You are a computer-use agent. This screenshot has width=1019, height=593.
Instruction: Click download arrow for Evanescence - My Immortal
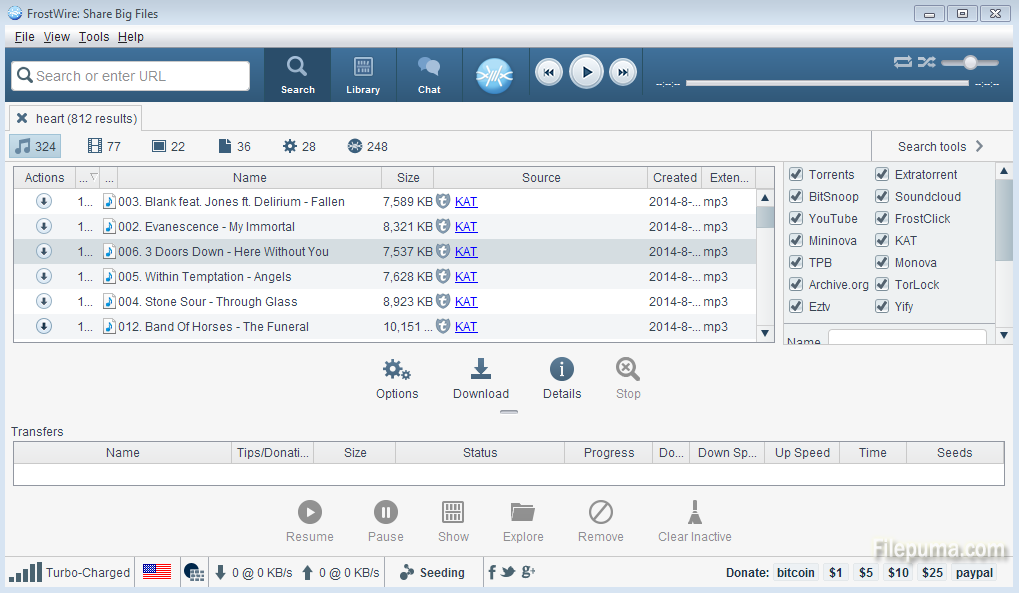pos(44,226)
